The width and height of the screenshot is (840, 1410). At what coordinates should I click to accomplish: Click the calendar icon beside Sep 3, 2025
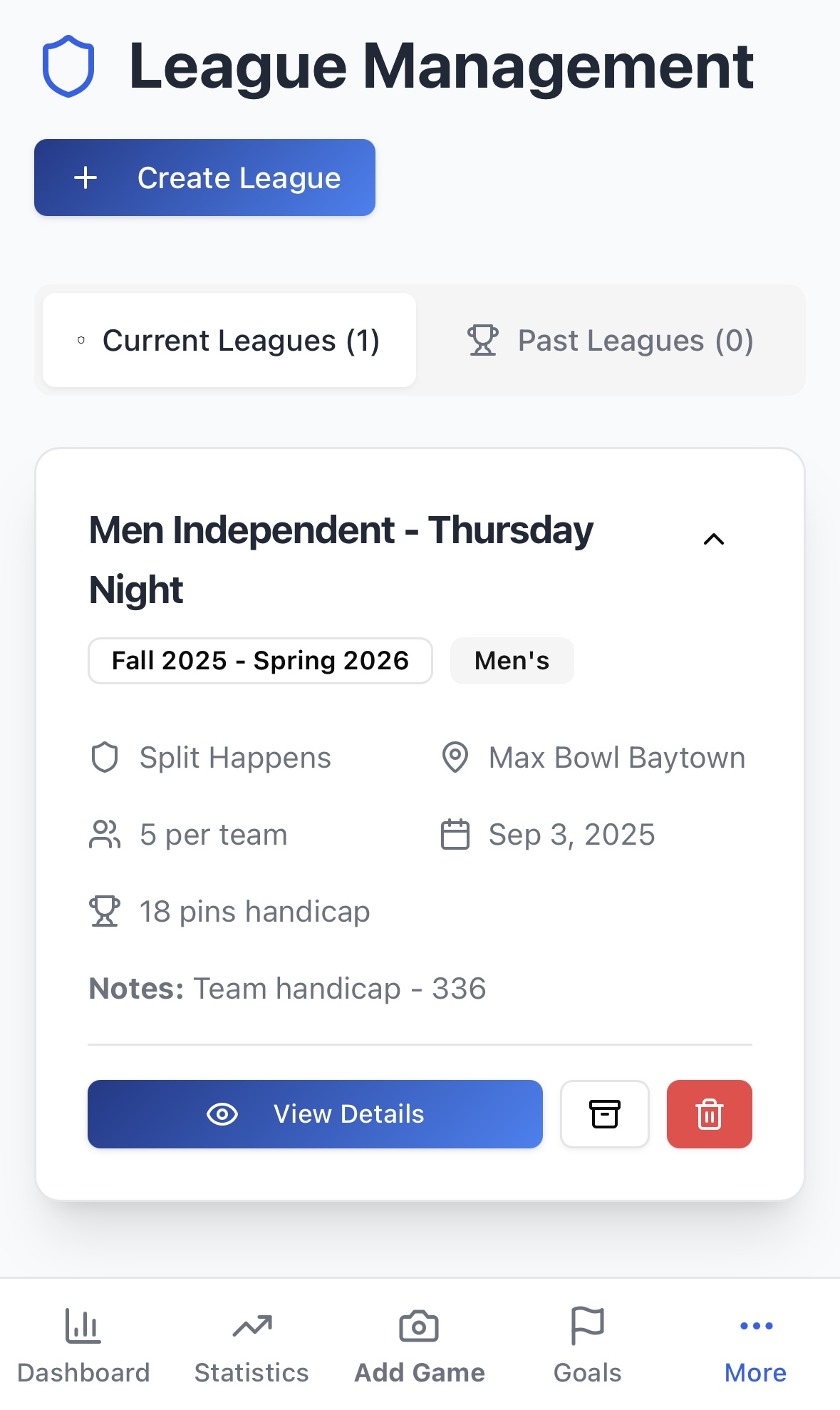456,834
